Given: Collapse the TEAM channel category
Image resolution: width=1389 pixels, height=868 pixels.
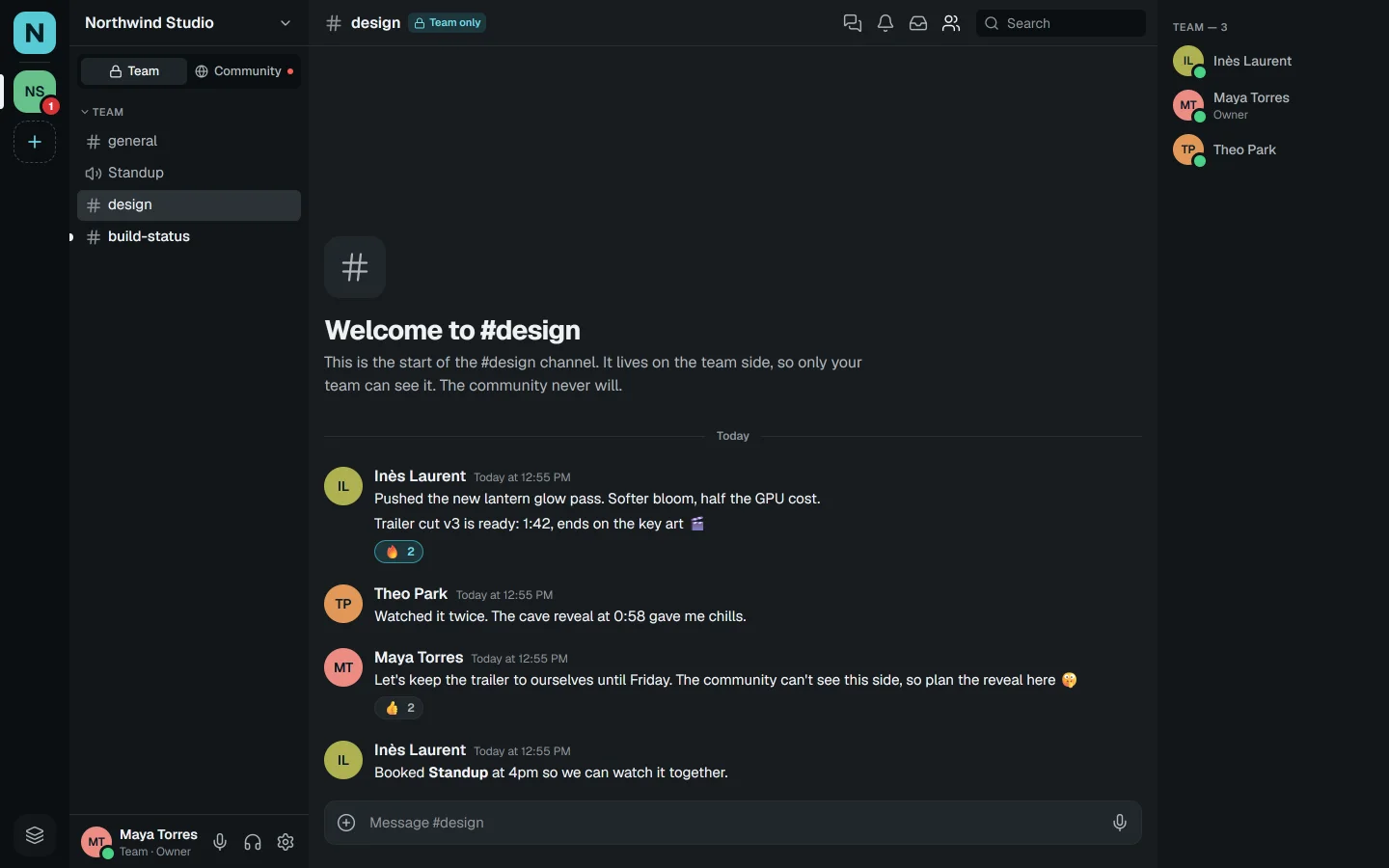Looking at the screenshot, I should pyautogui.click(x=103, y=112).
